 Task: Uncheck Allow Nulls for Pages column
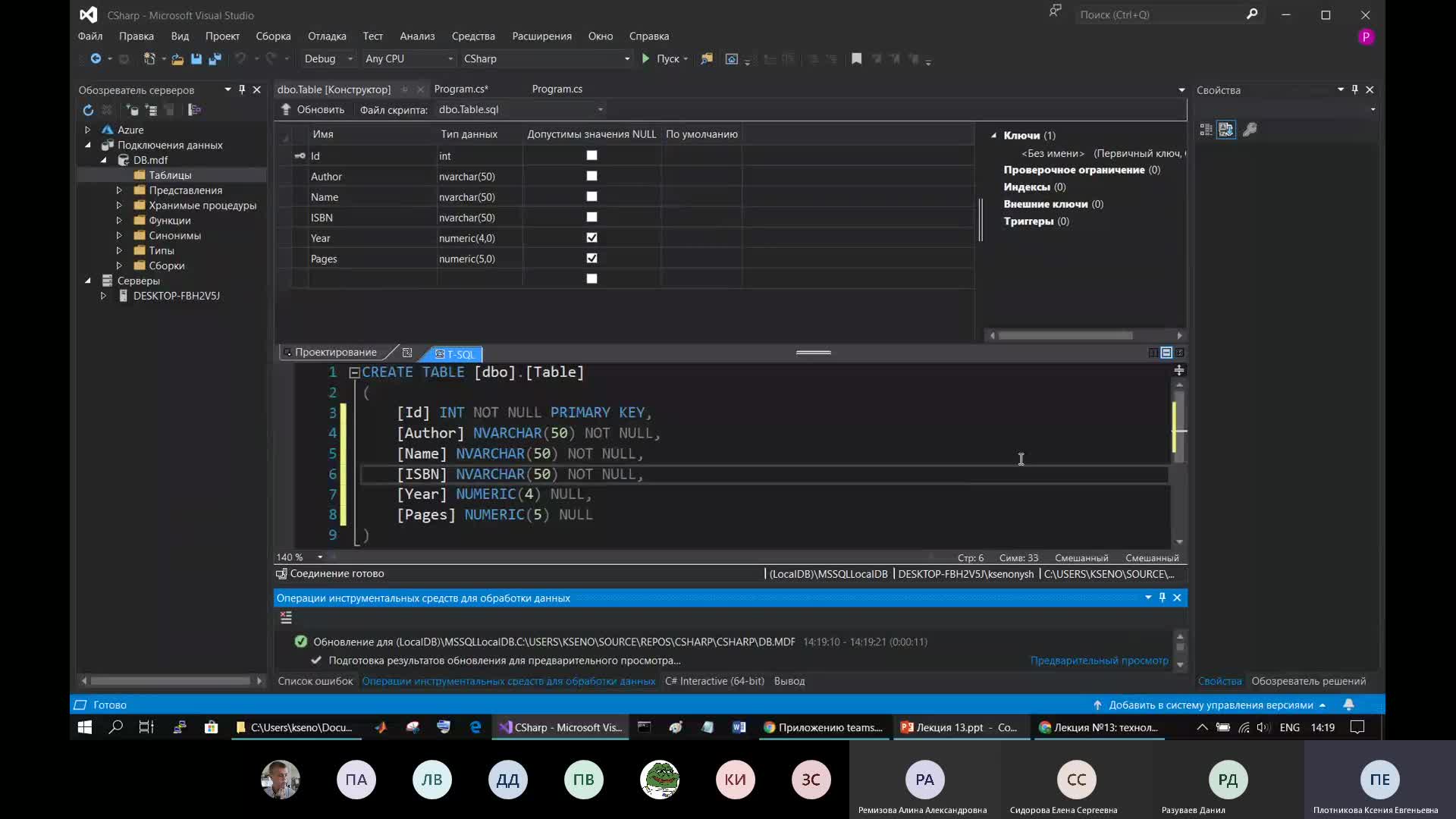click(x=592, y=258)
